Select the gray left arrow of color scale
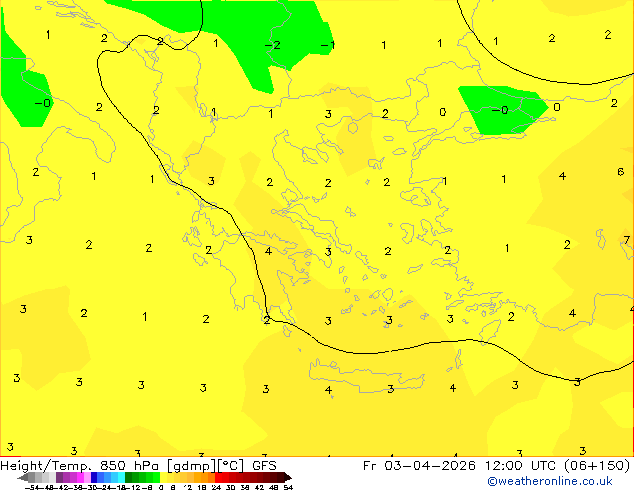634x490 pixels. [23, 477]
